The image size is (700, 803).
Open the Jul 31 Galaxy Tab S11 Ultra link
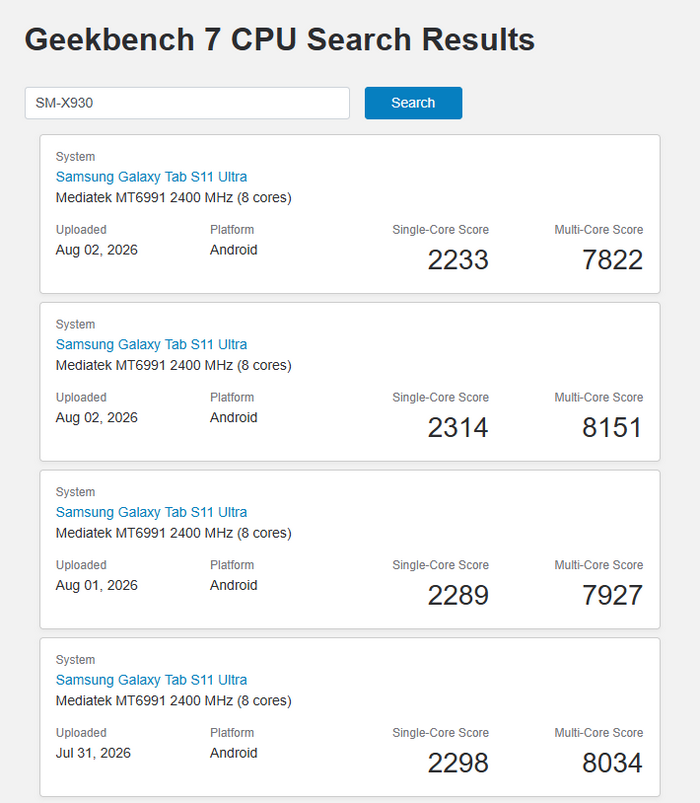pos(151,680)
